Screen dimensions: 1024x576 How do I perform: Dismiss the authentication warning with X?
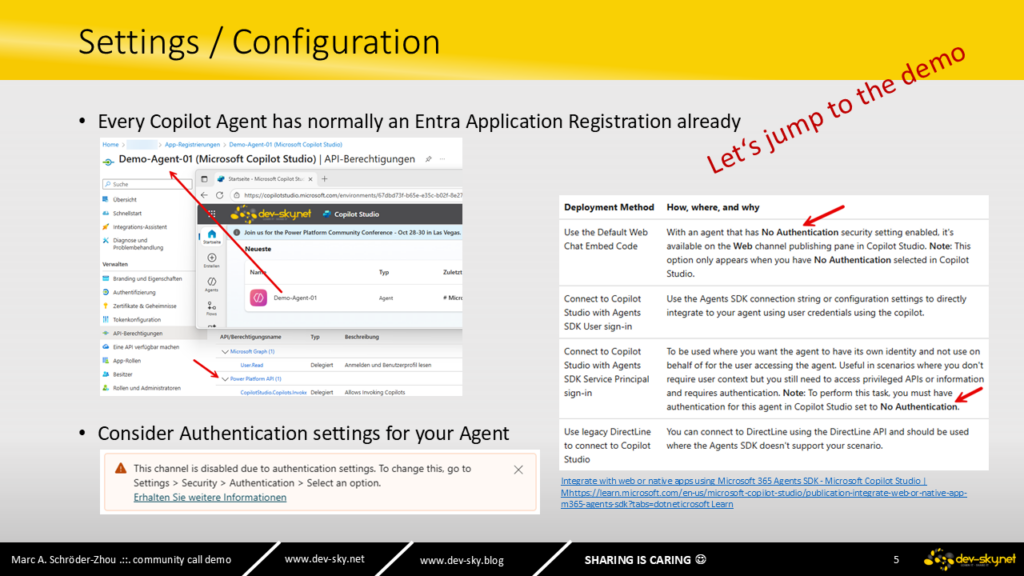click(519, 470)
